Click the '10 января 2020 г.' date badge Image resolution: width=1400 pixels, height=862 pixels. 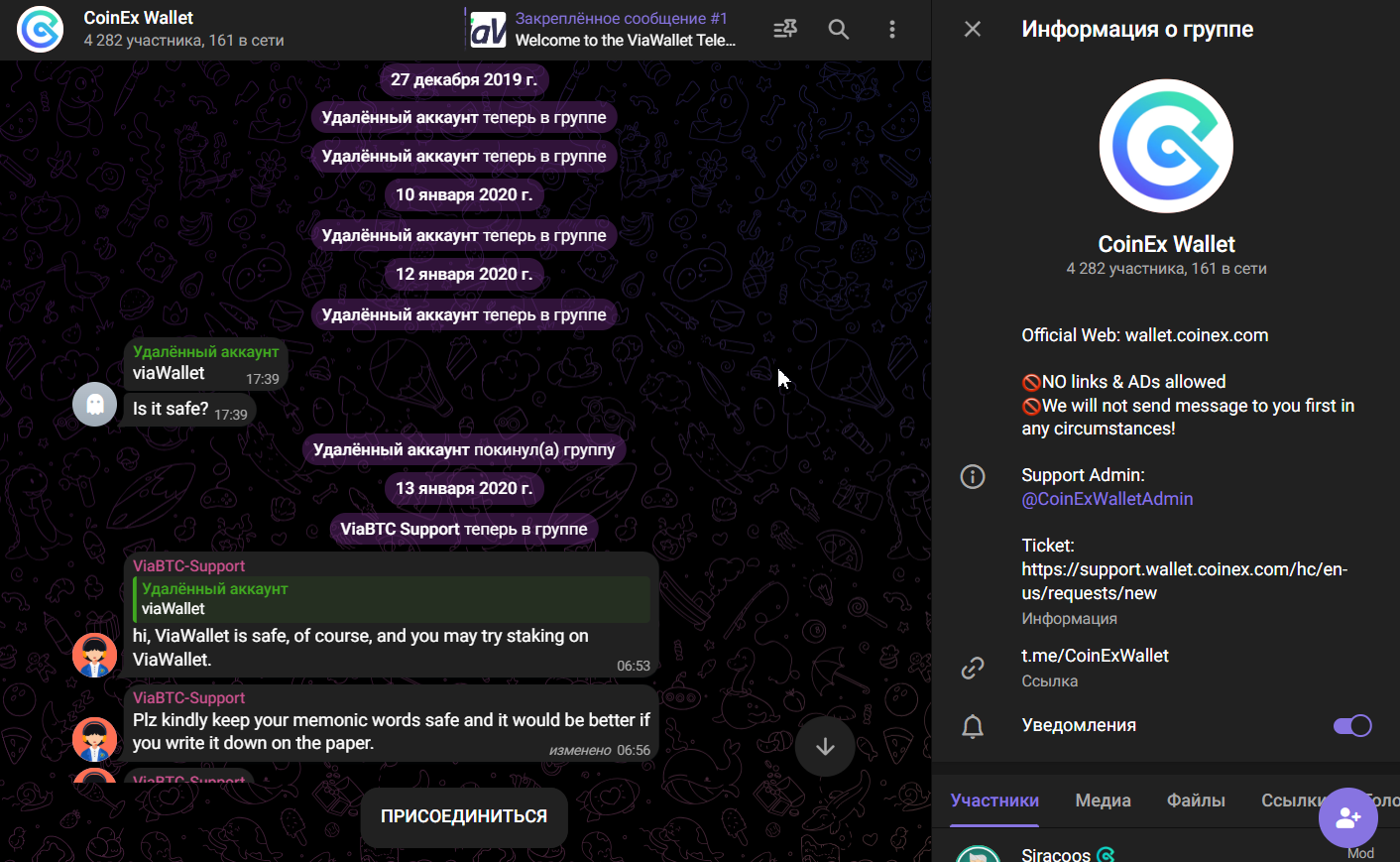[464, 194]
